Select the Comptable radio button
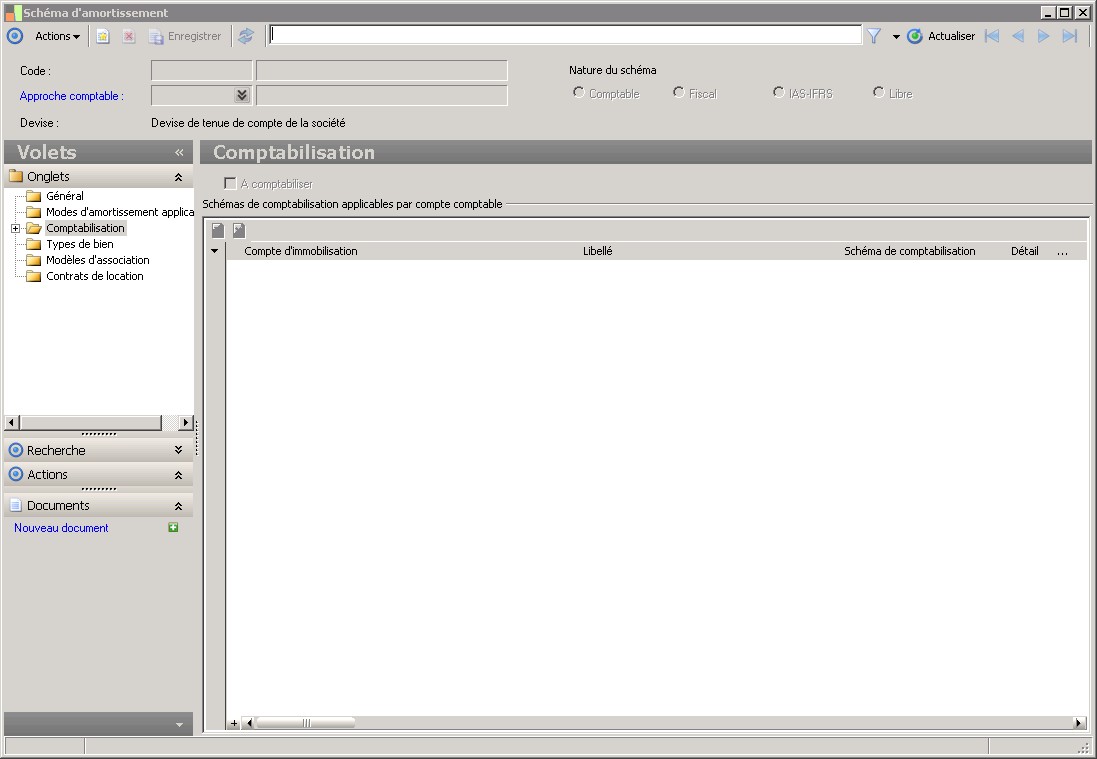This screenshot has width=1097, height=759. [579, 92]
